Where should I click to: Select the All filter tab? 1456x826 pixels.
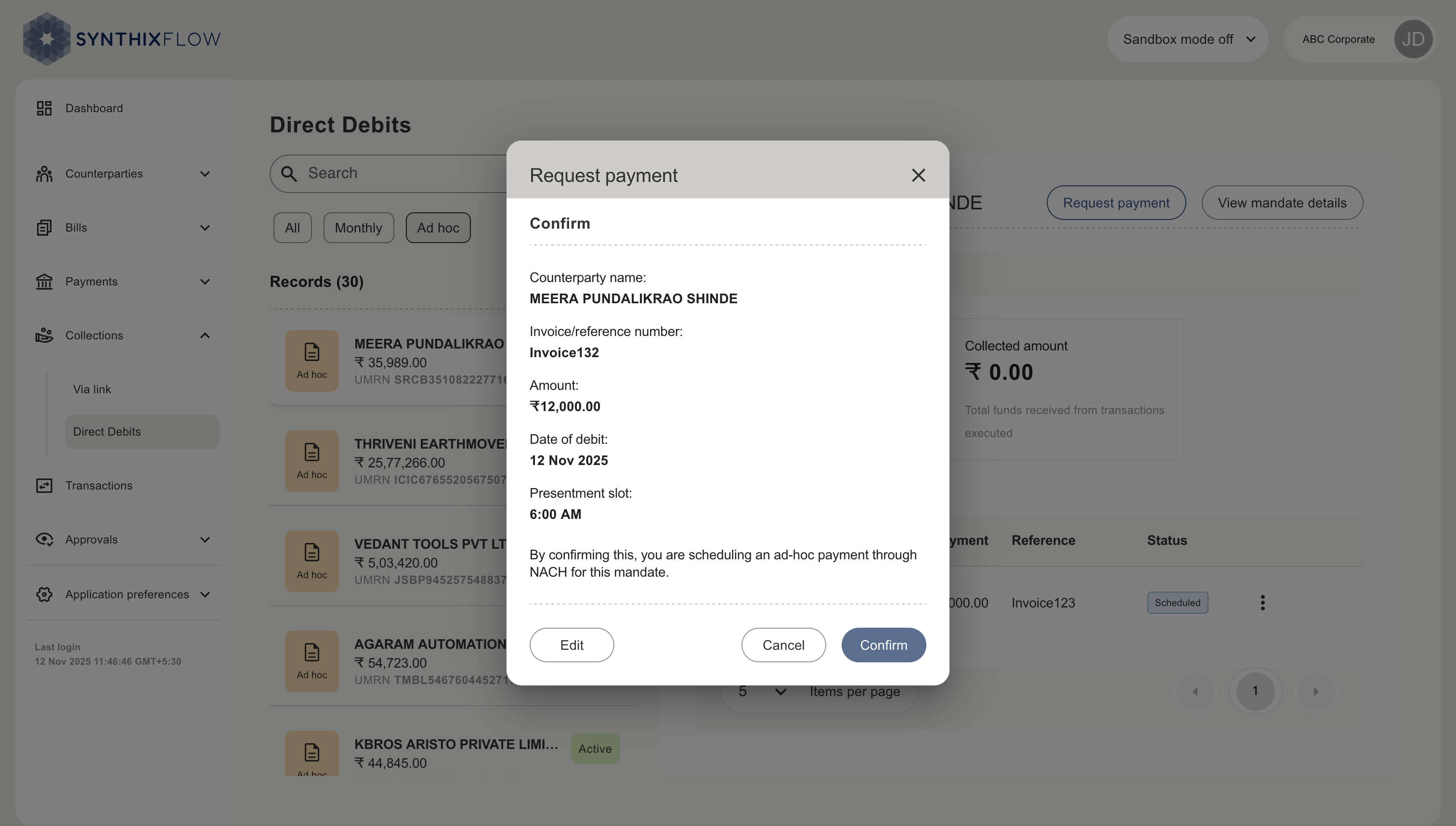[x=292, y=228]
